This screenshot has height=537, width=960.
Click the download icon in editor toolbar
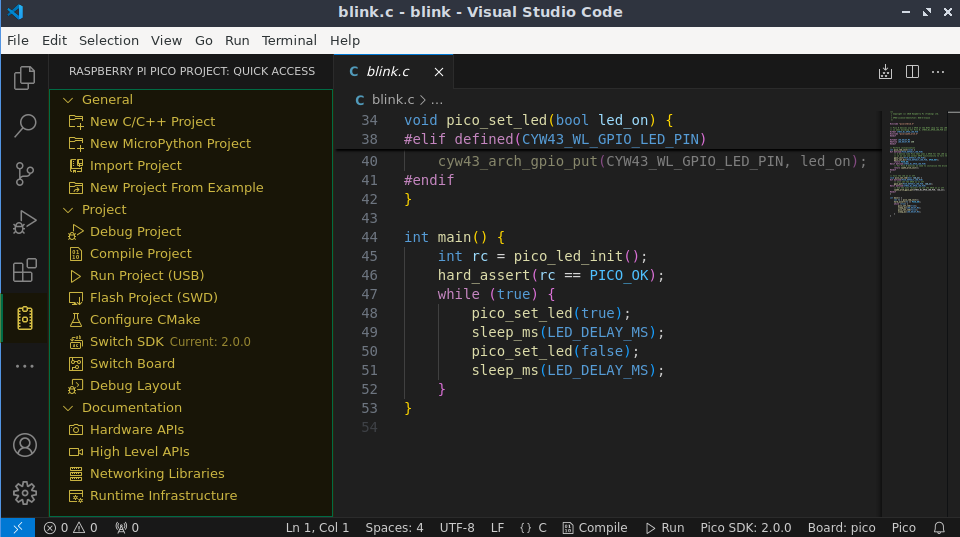(885, 72)
